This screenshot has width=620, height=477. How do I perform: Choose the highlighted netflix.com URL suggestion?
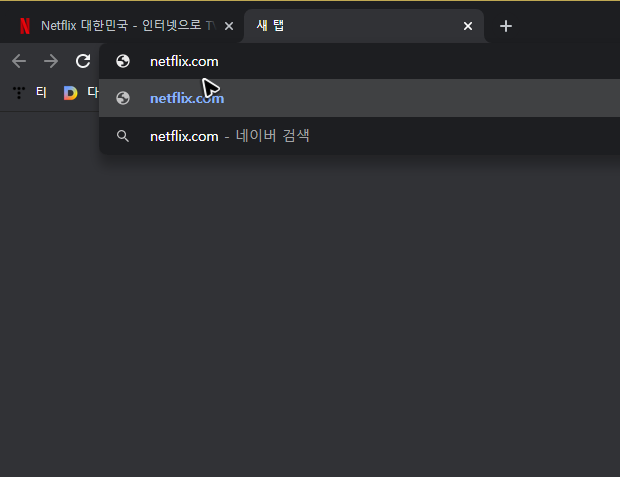point(359,98)
